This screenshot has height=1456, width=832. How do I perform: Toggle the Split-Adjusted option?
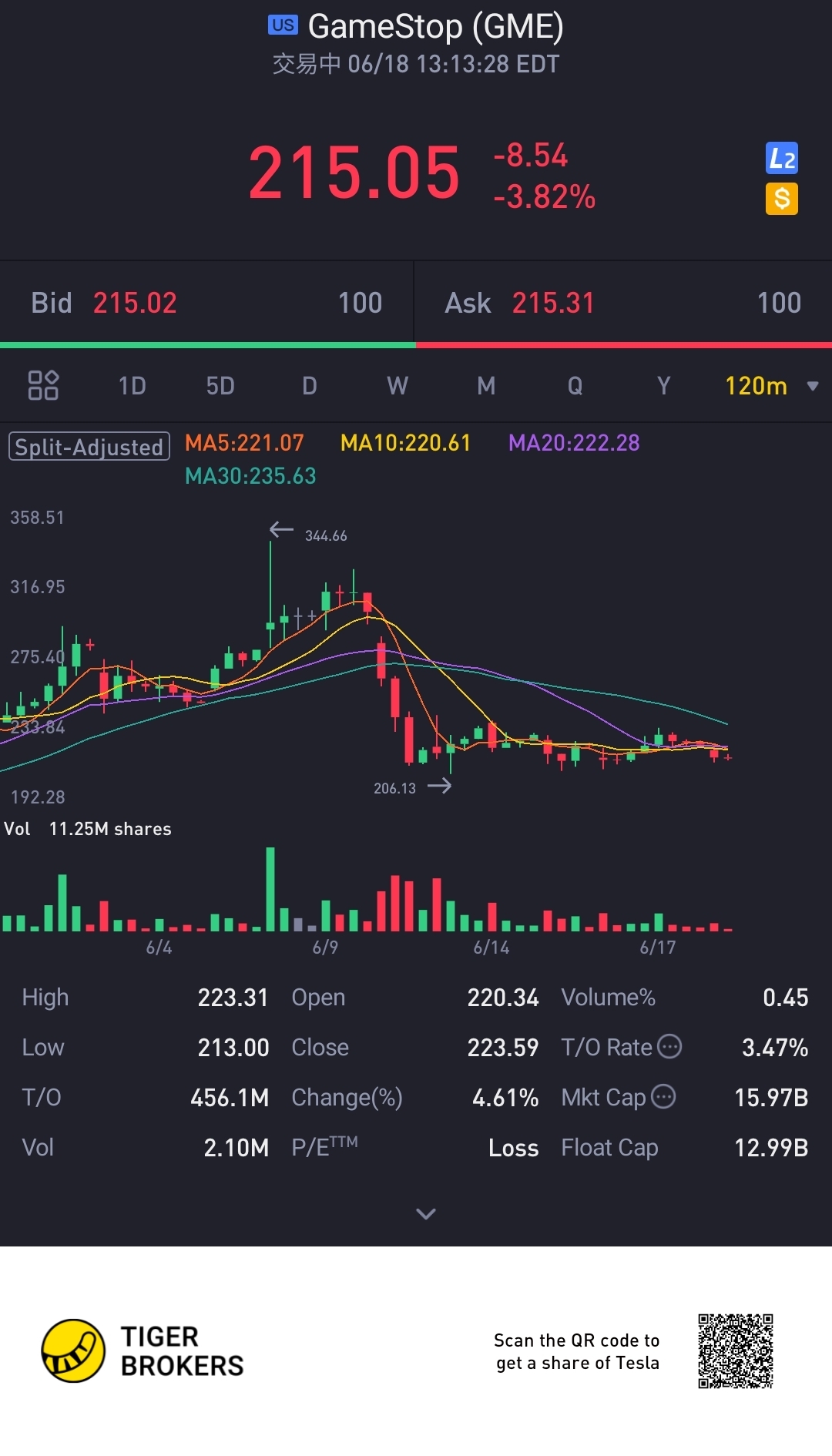(89, 447)
